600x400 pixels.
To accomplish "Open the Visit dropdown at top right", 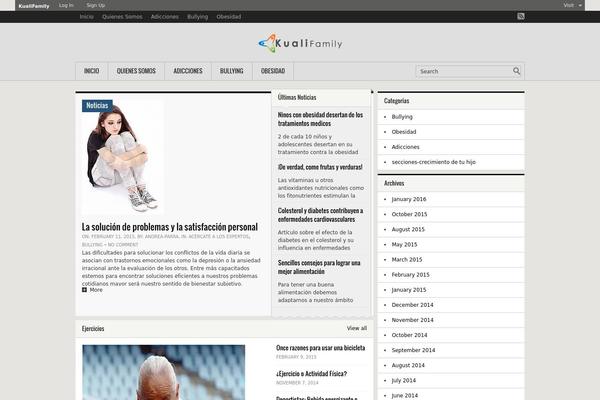I will click(572, 5).
